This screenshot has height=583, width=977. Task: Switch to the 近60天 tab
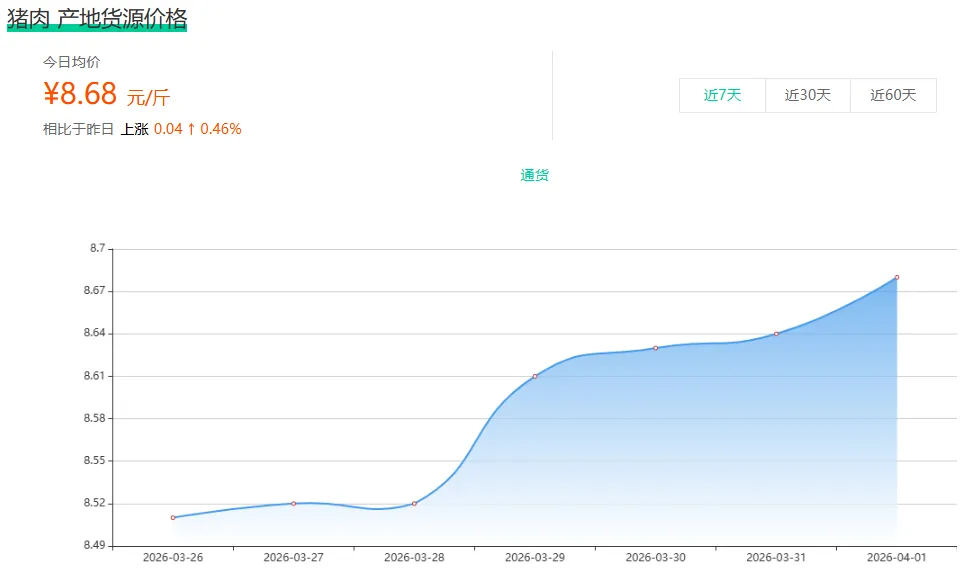(893, 96)
